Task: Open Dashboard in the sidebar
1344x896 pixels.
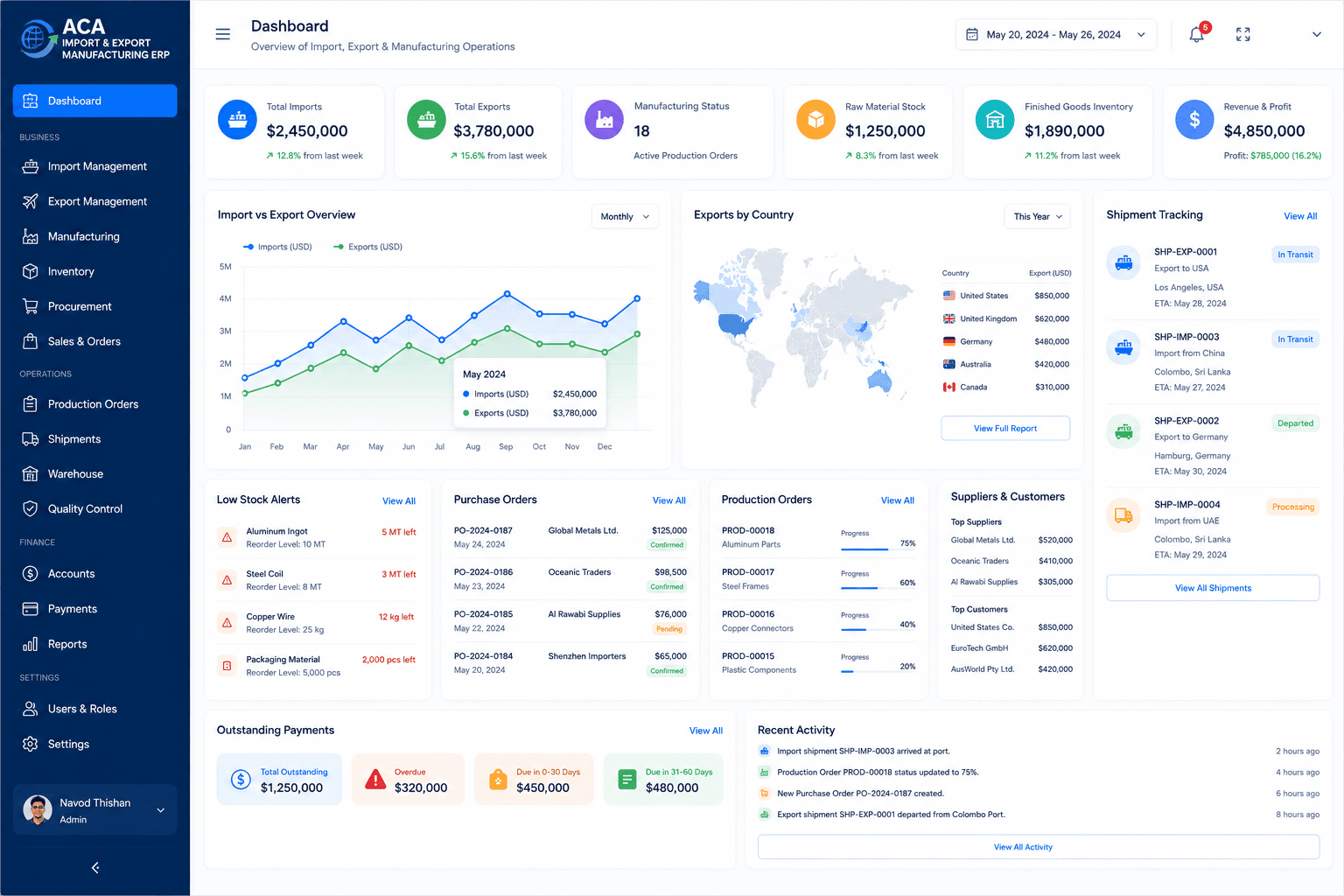Action: 95,101
